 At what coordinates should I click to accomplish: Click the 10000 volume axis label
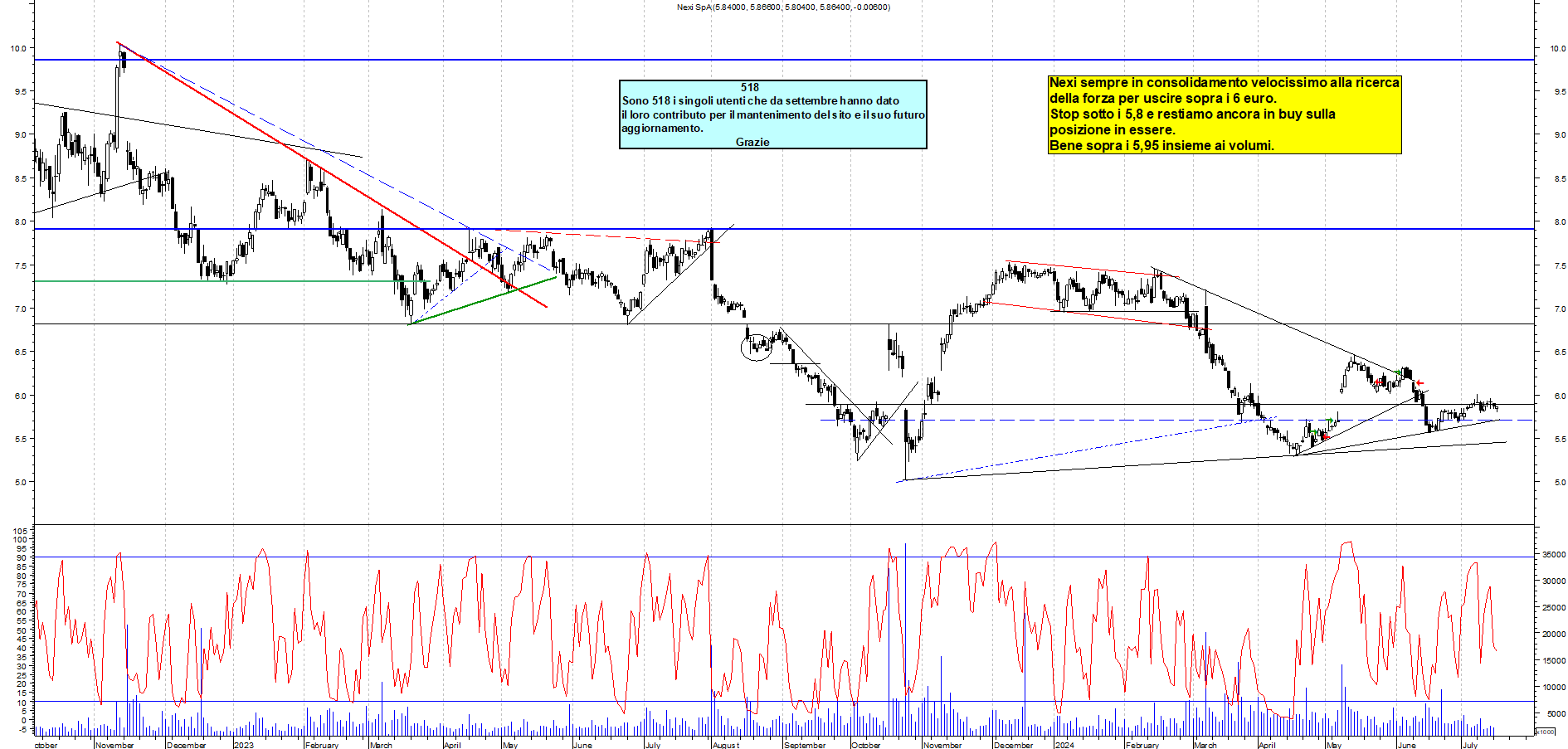[x=1554, y=687]
